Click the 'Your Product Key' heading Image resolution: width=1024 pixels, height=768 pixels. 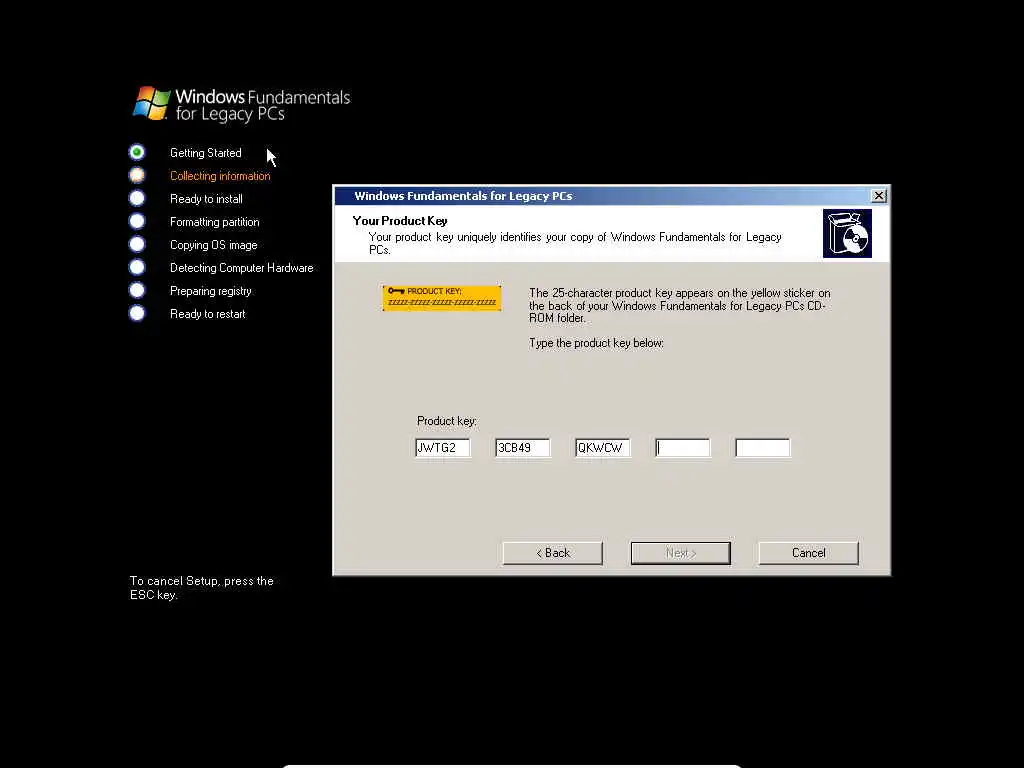400,221
